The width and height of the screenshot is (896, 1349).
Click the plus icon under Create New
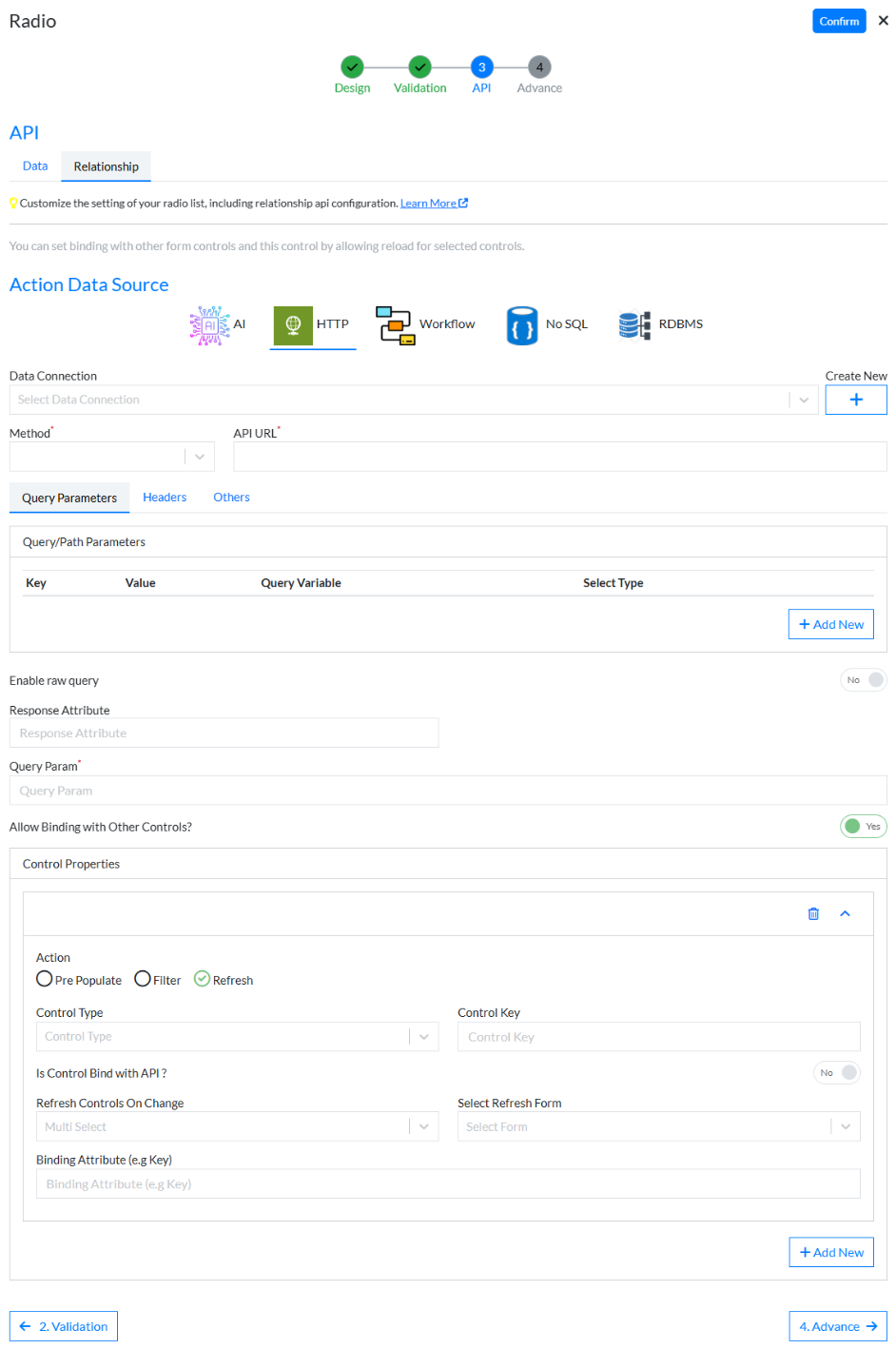pyautogui.click(x=855, y=401)
